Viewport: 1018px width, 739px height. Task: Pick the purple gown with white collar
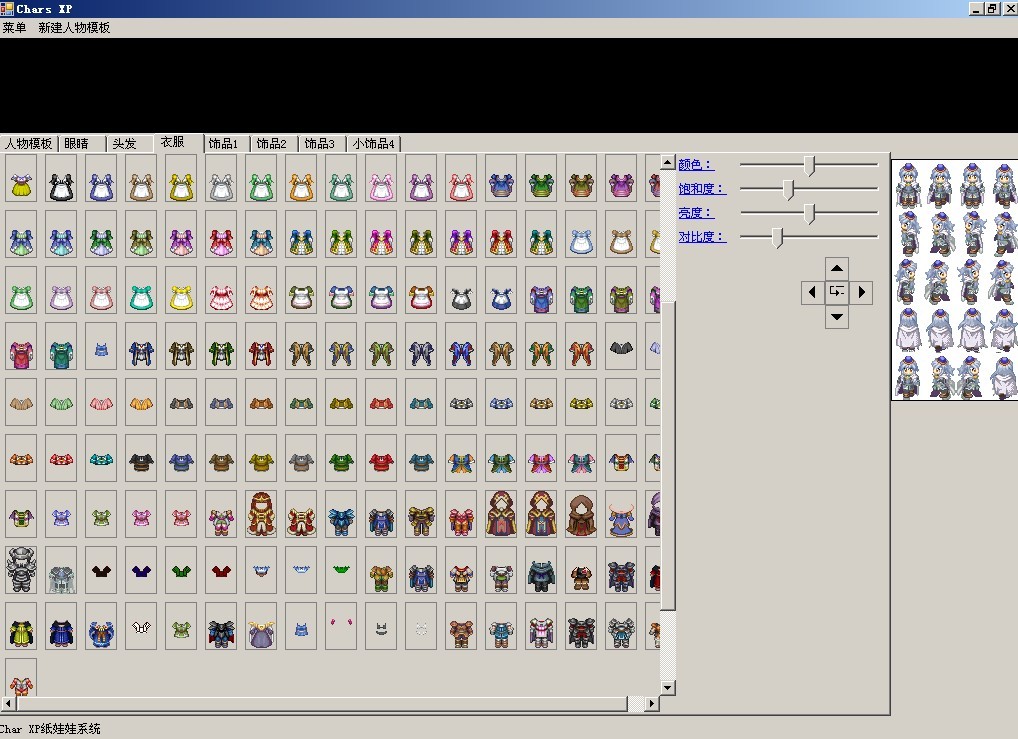261,626
